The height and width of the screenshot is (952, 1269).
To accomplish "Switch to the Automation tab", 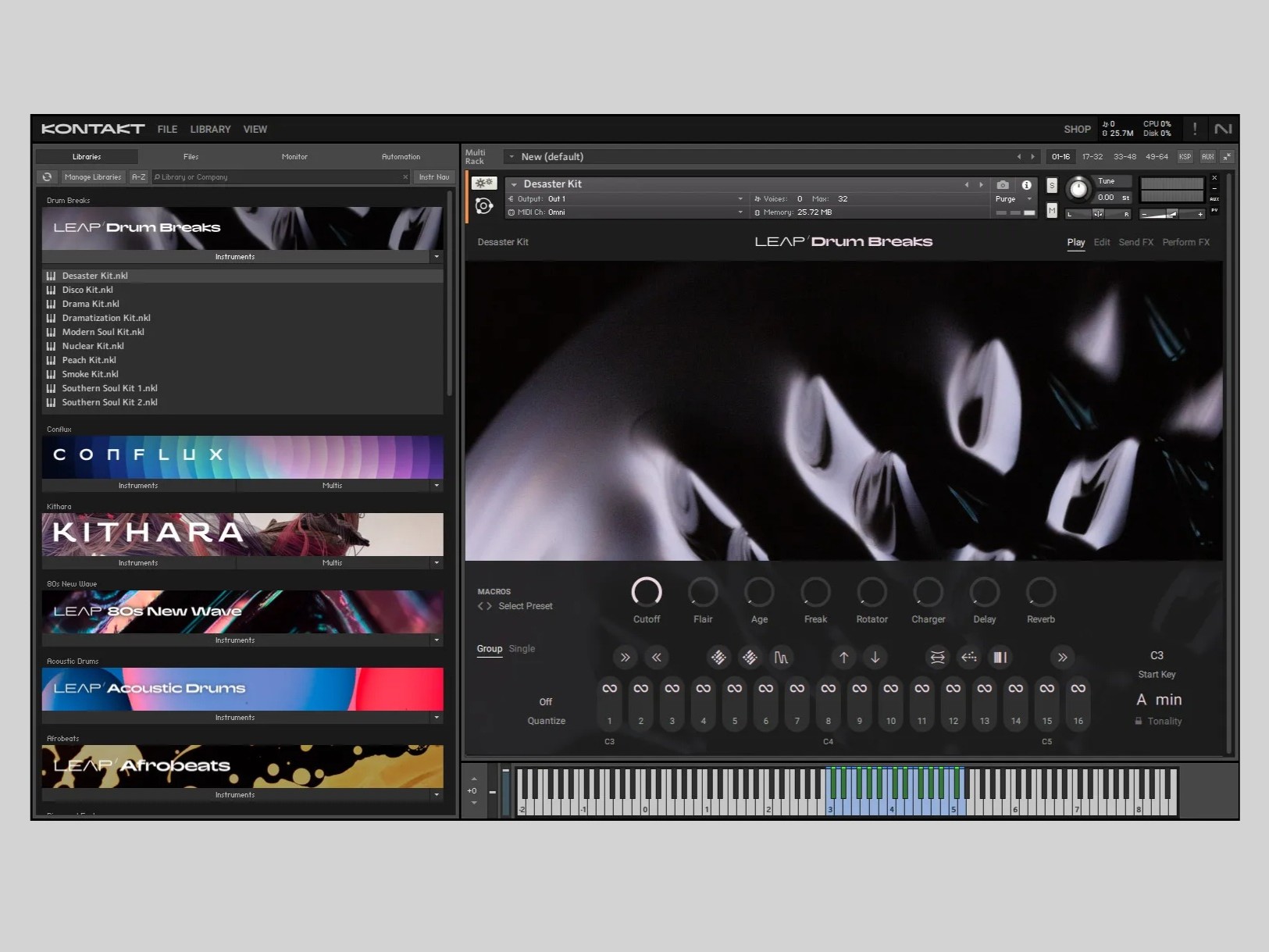I will (x=401, y=156).
